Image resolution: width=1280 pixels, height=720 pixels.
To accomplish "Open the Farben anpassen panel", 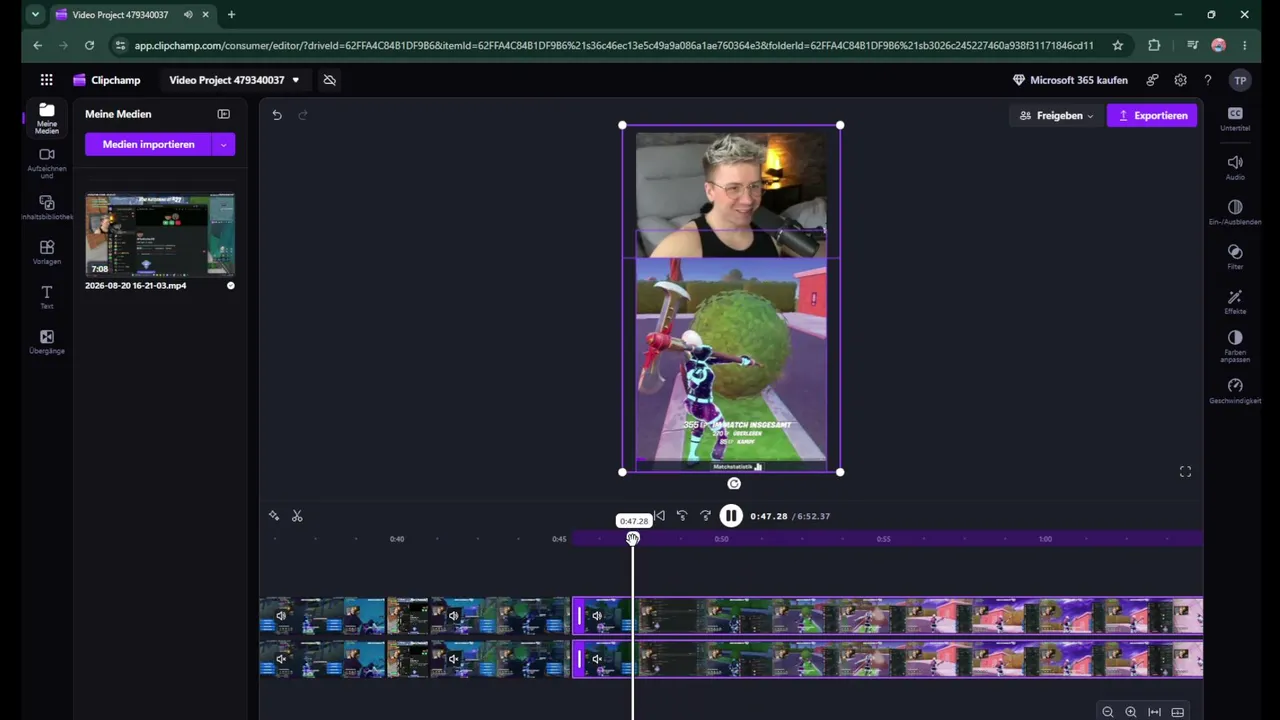I will (1235, 346).
